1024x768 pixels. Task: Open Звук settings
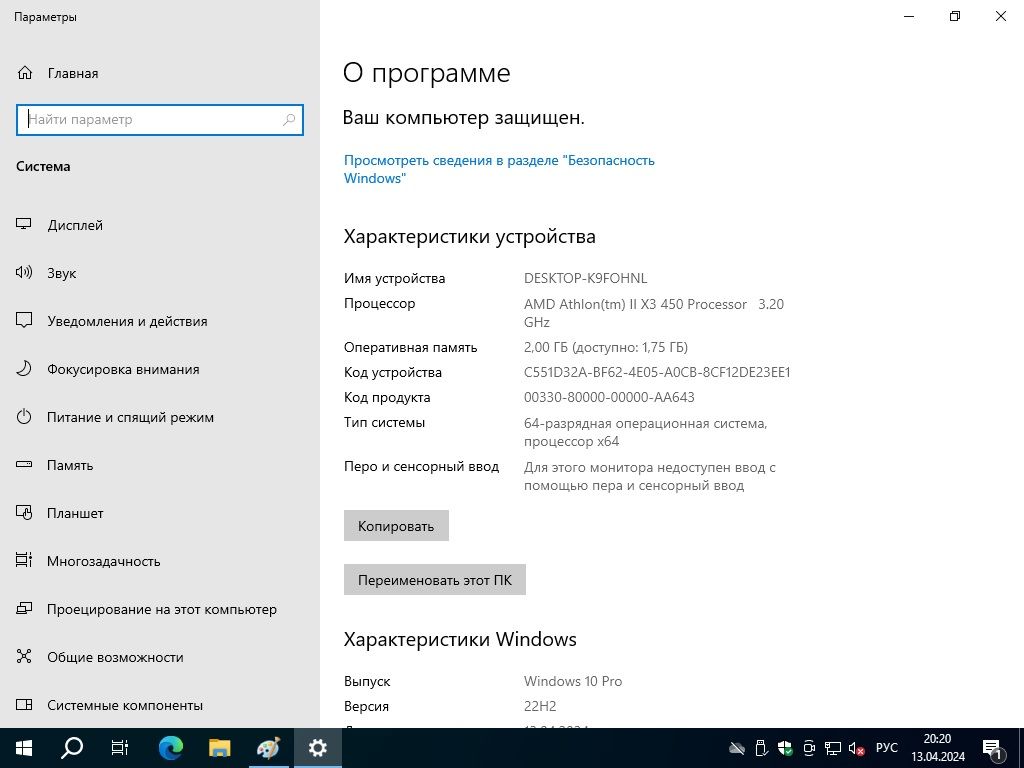pos(61,273)
